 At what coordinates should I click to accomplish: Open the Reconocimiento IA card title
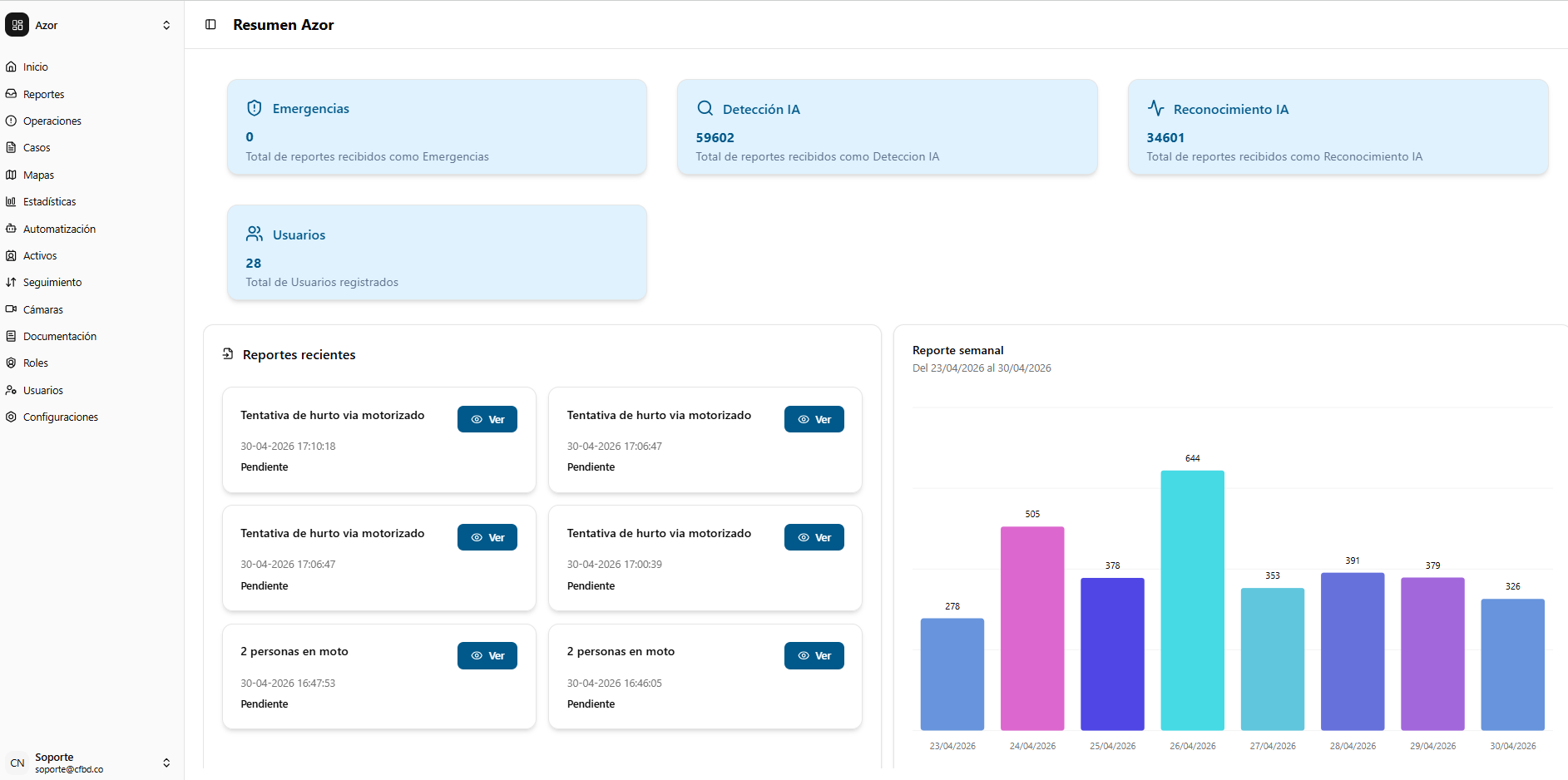pos(1230,110)
